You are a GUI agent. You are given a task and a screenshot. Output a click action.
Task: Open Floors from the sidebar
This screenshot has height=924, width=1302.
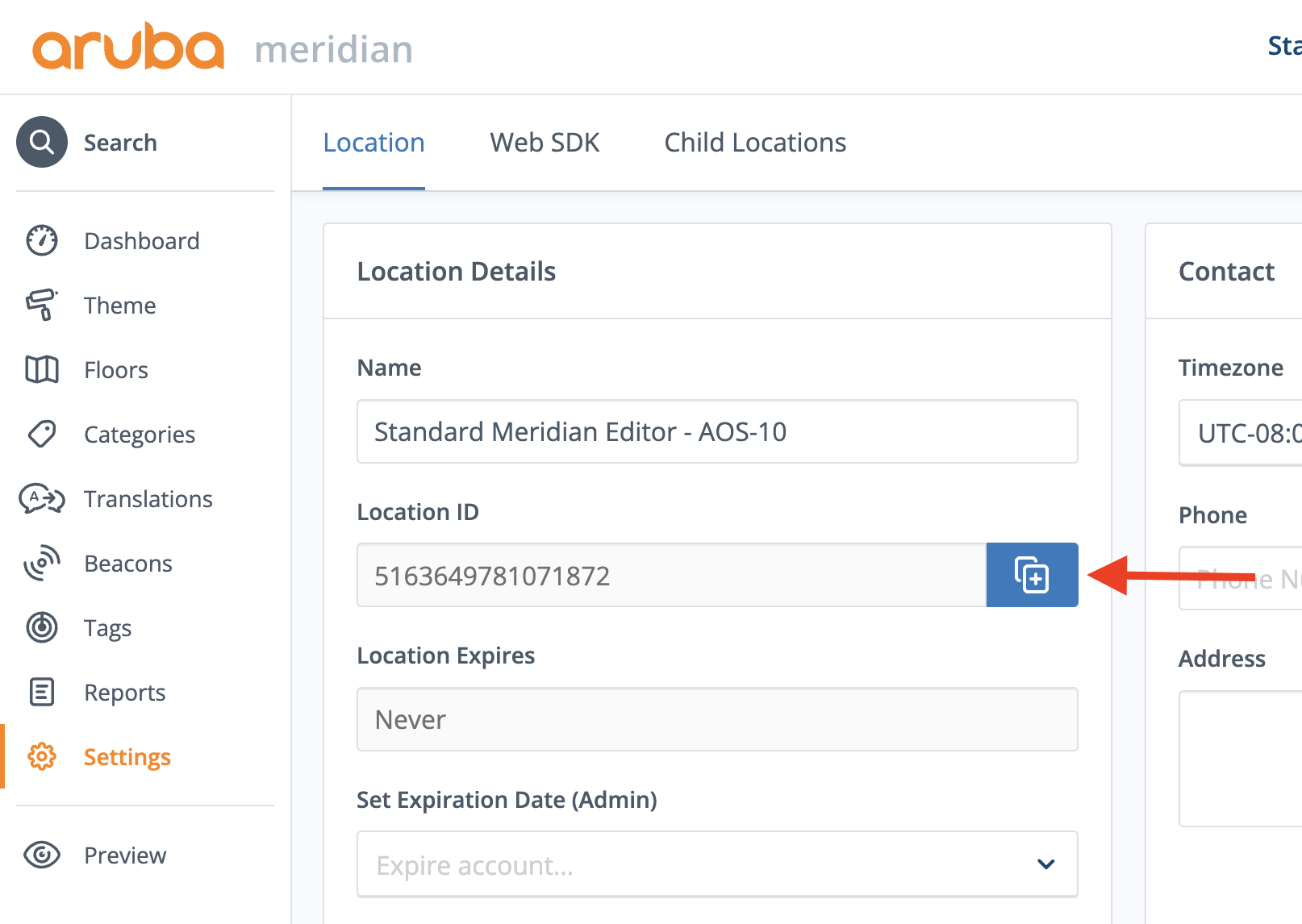116,370
